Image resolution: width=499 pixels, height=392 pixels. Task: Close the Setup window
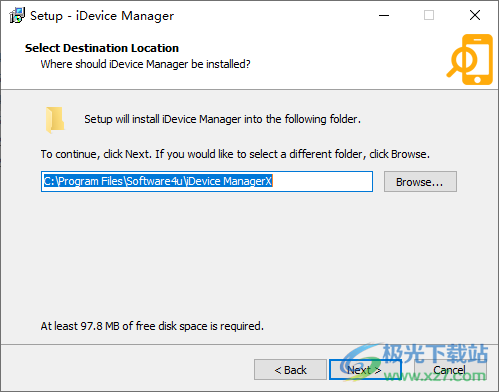click(x=475, y=15)
